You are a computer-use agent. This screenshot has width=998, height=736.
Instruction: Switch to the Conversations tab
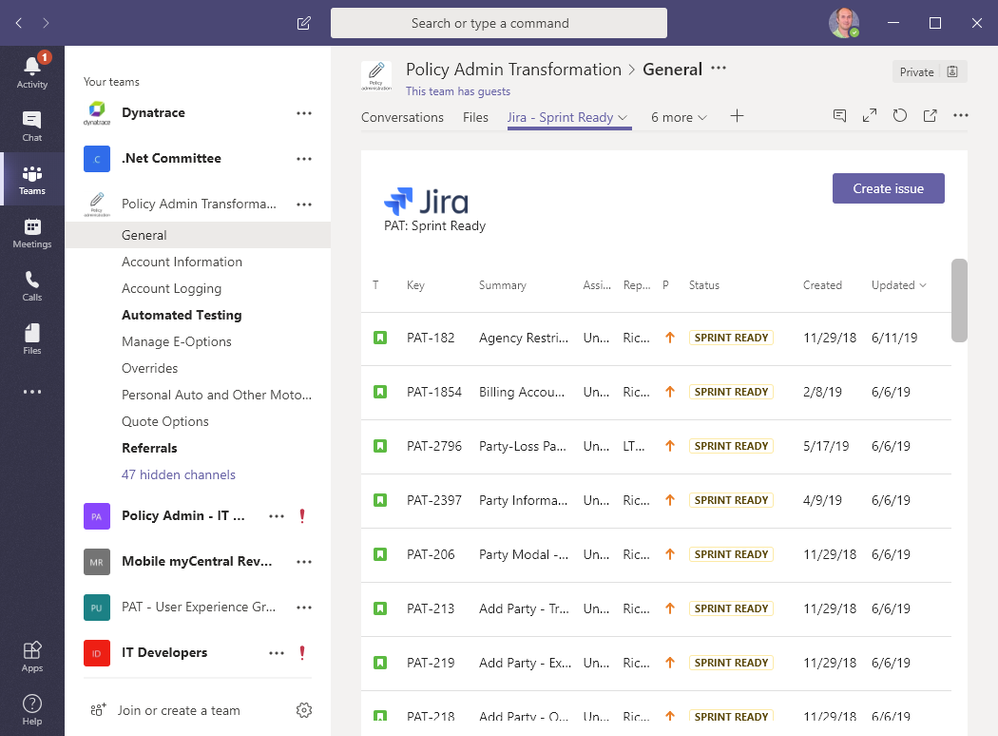[x=402, y=117]
